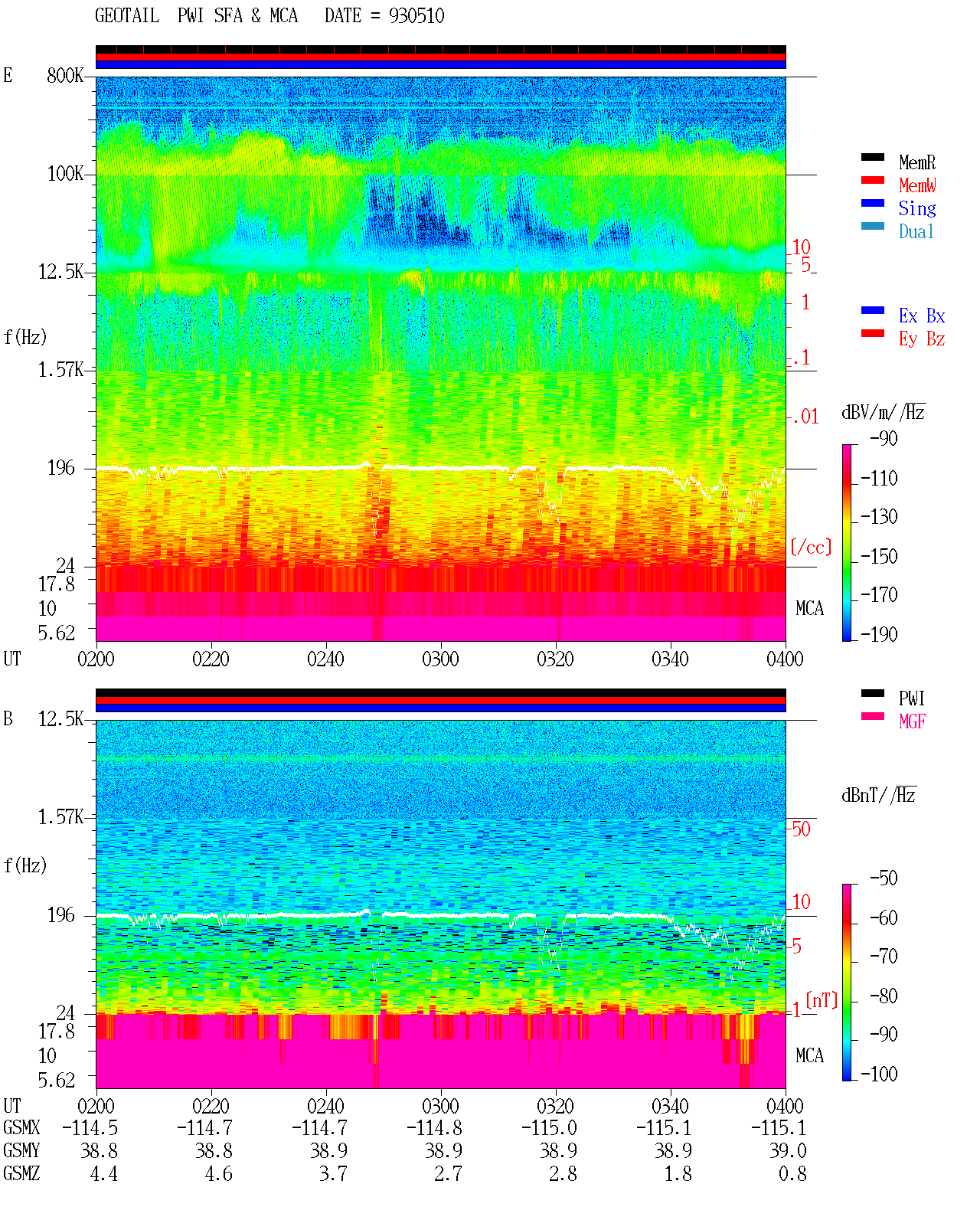
Task: Click the GSMX value -115.0
Action: [x=549, y=1127]
